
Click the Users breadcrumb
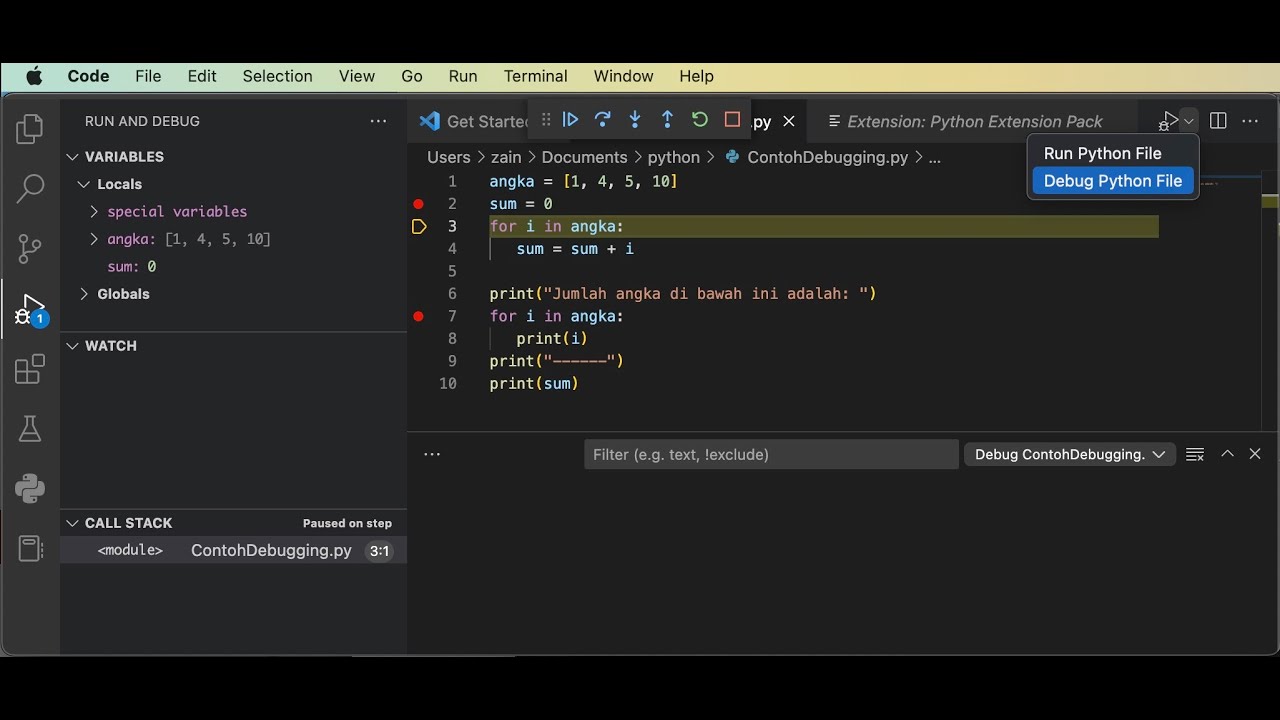coord(448,157)
